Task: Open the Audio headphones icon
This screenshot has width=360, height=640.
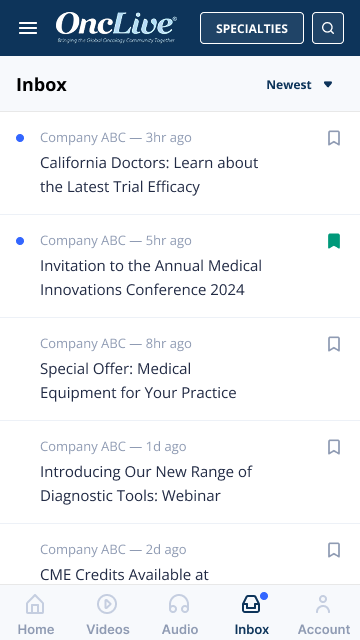Action: [x=179, y=604]
